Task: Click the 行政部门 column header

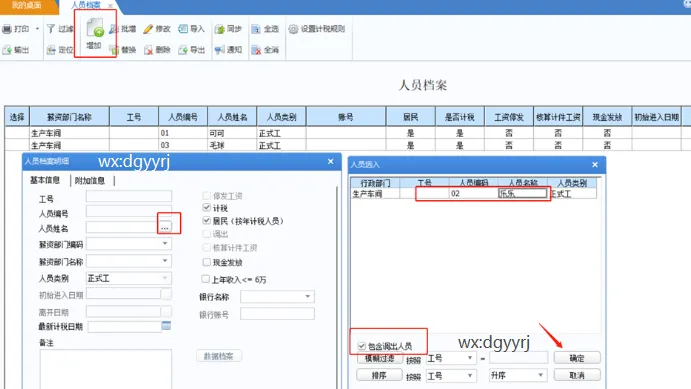Action: 375,183
